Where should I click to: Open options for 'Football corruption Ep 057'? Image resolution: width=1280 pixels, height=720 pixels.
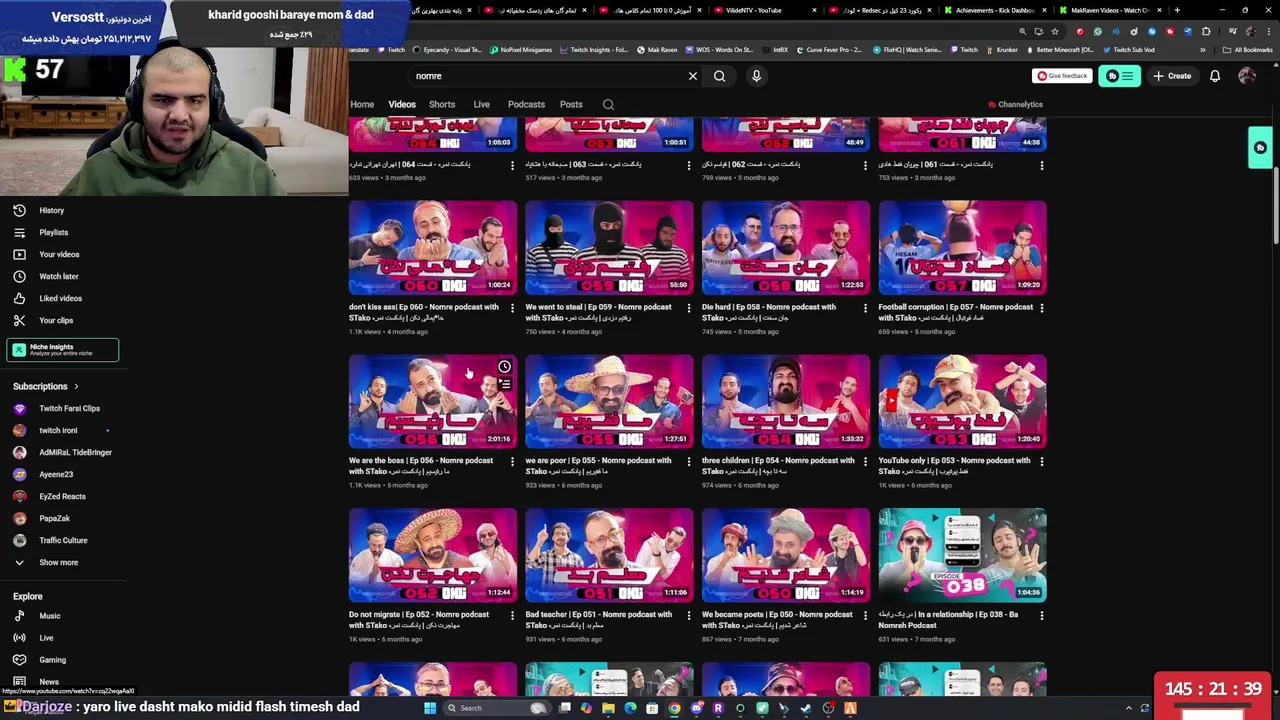[x=1041, y=308]
